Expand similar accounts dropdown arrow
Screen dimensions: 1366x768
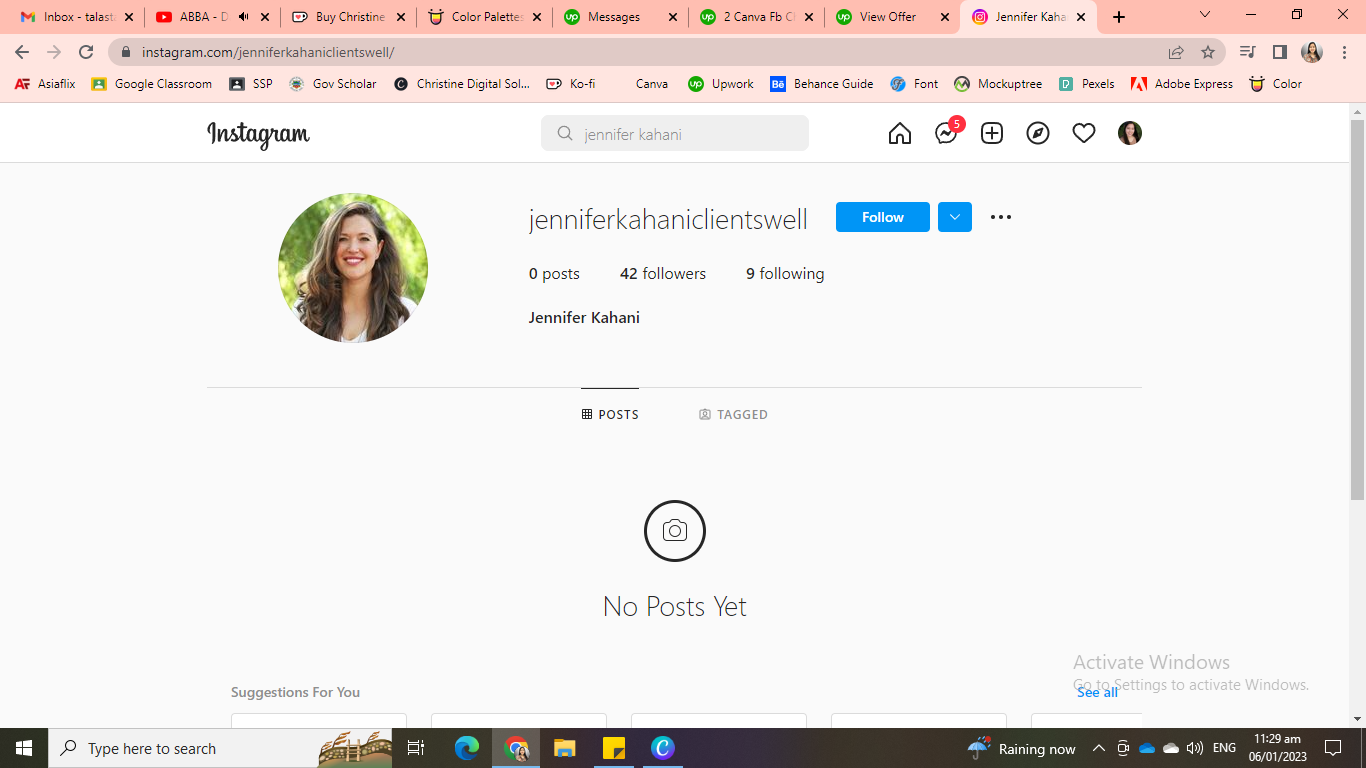[955, 217]
